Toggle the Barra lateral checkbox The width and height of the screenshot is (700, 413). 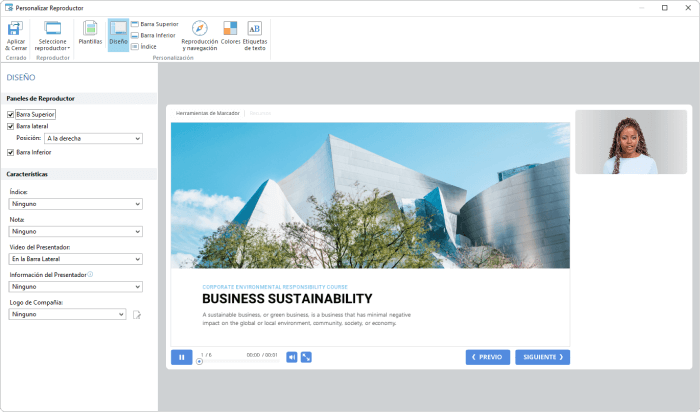point(10,126)
